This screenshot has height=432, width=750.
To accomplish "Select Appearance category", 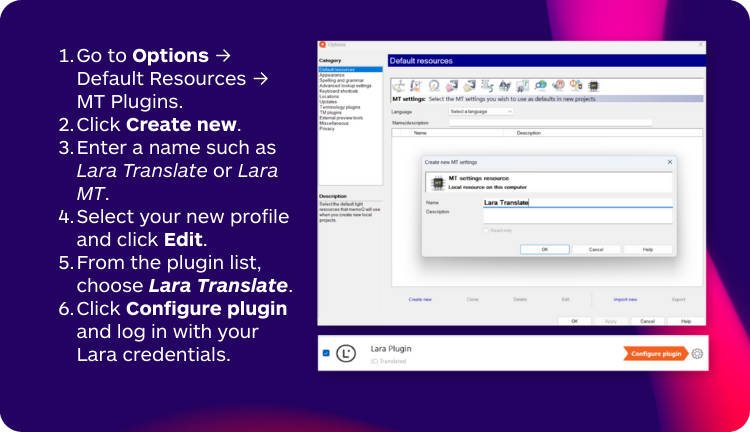I will click(x=332, y=75).
